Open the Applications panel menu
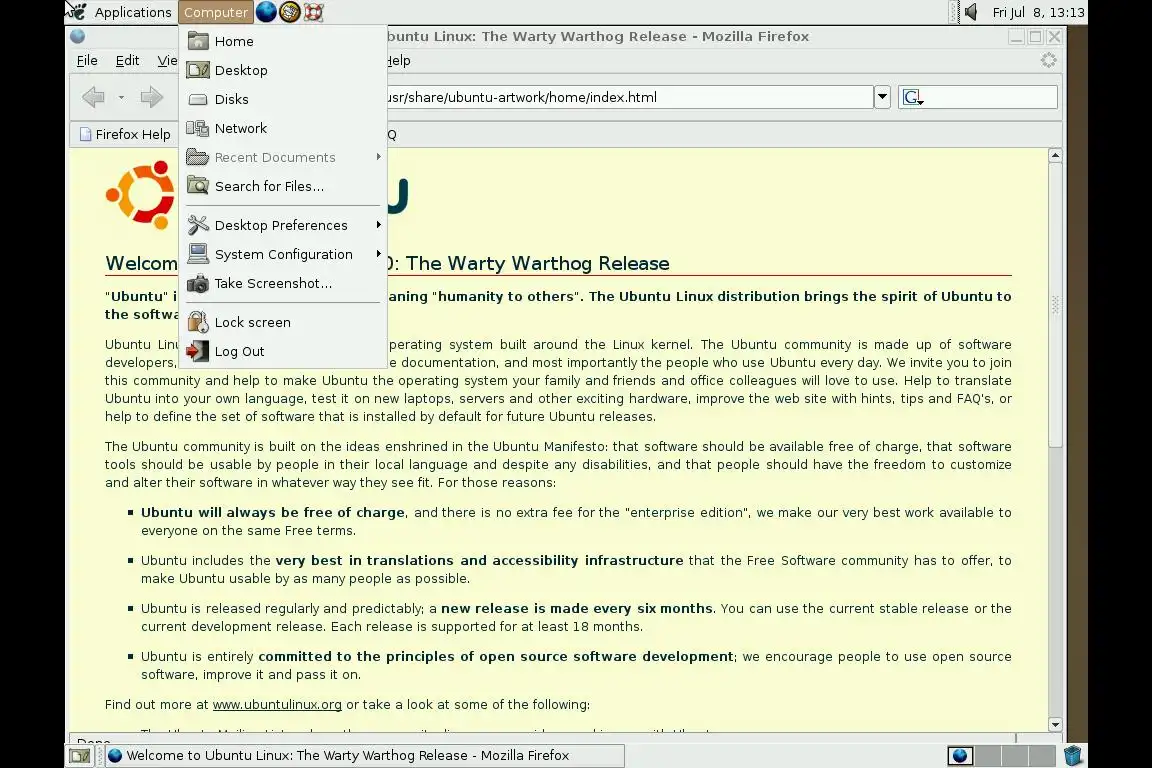The image size is (1152, 768). click(133, 12)
